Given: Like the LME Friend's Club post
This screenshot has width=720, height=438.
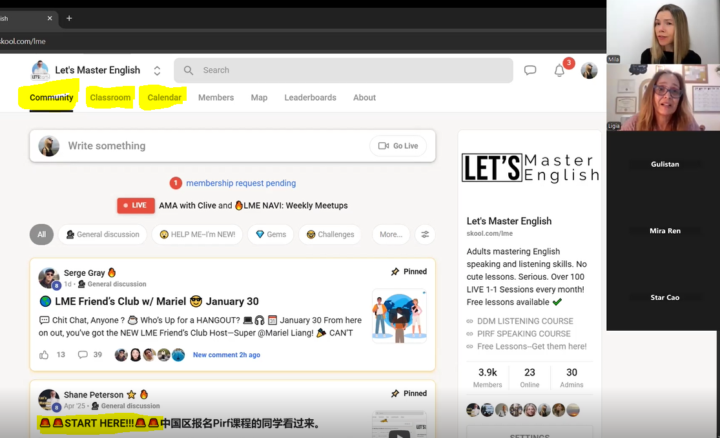Looking at the screenshot, I should coord(44,354).
